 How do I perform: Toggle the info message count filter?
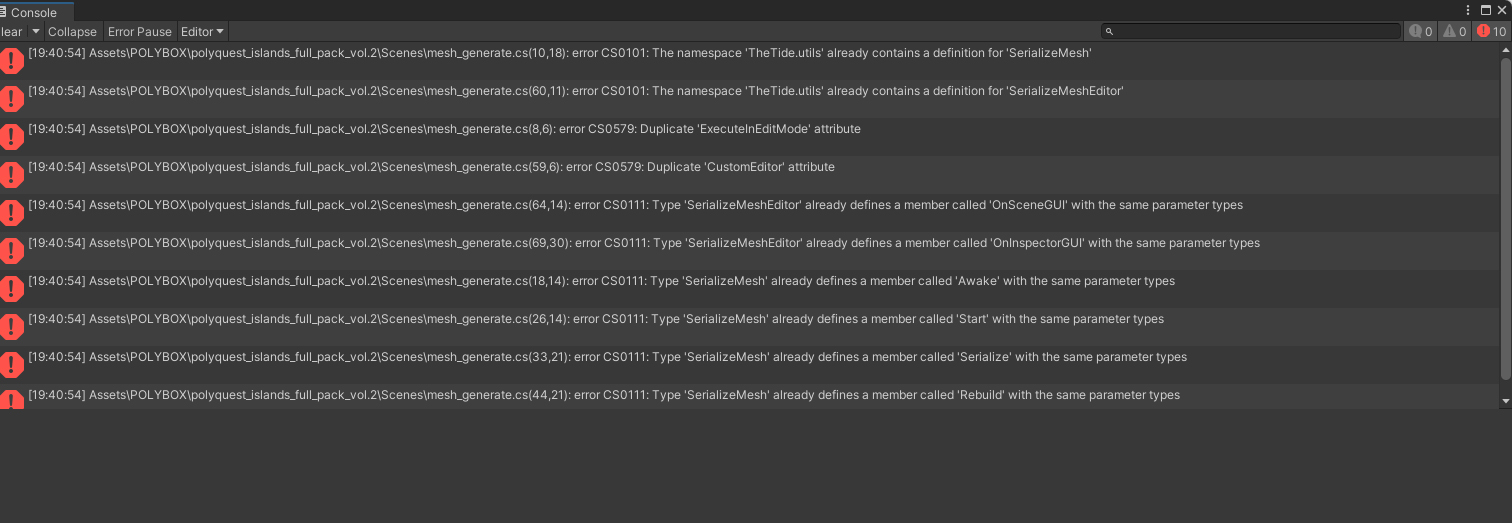click(x=1421, y=32)
